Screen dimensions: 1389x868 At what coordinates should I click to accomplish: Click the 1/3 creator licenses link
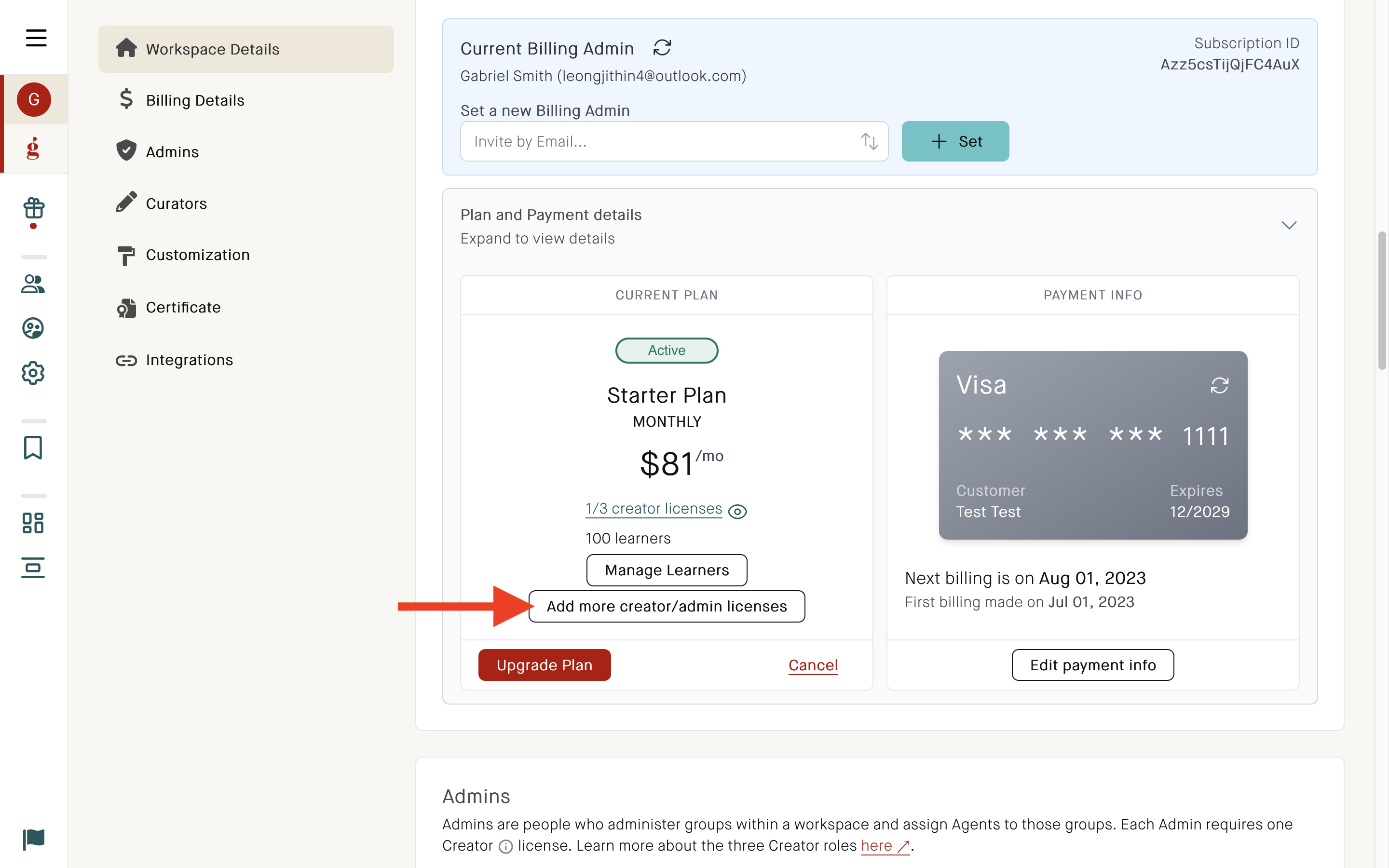tap(654, 509)
